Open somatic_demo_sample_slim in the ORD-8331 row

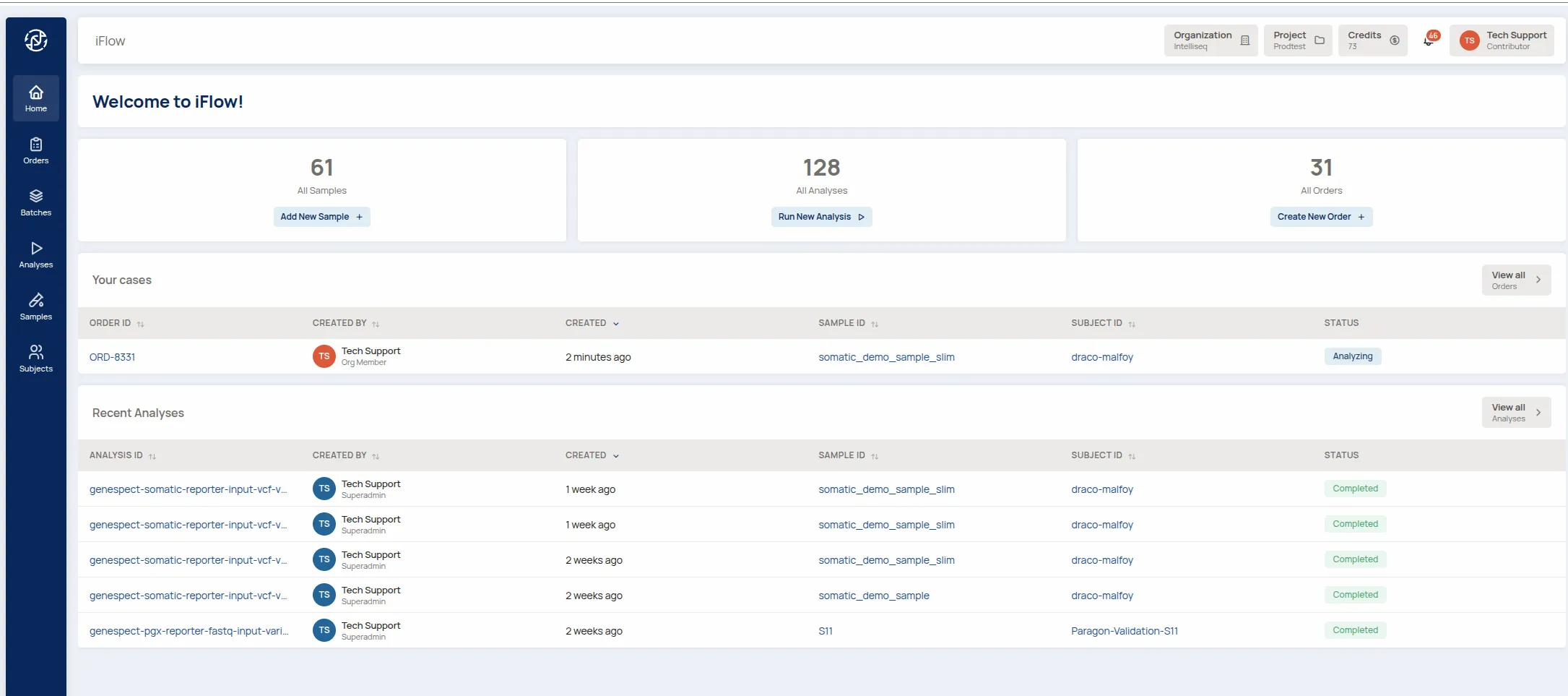886,357
